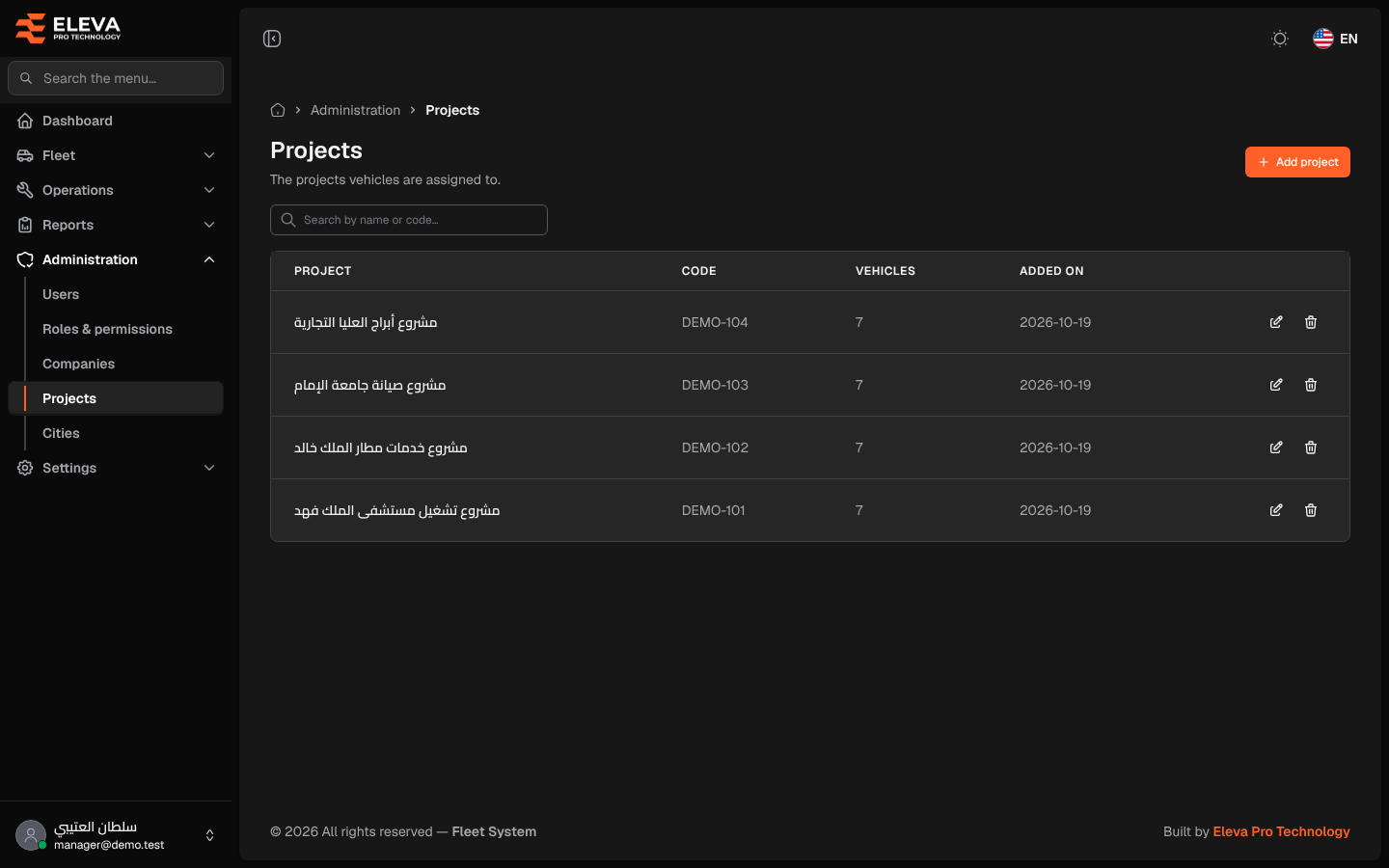Viewport: 1389px width, 868px height.
Task: Click the Added On column header
Action: pos(1051,271)
